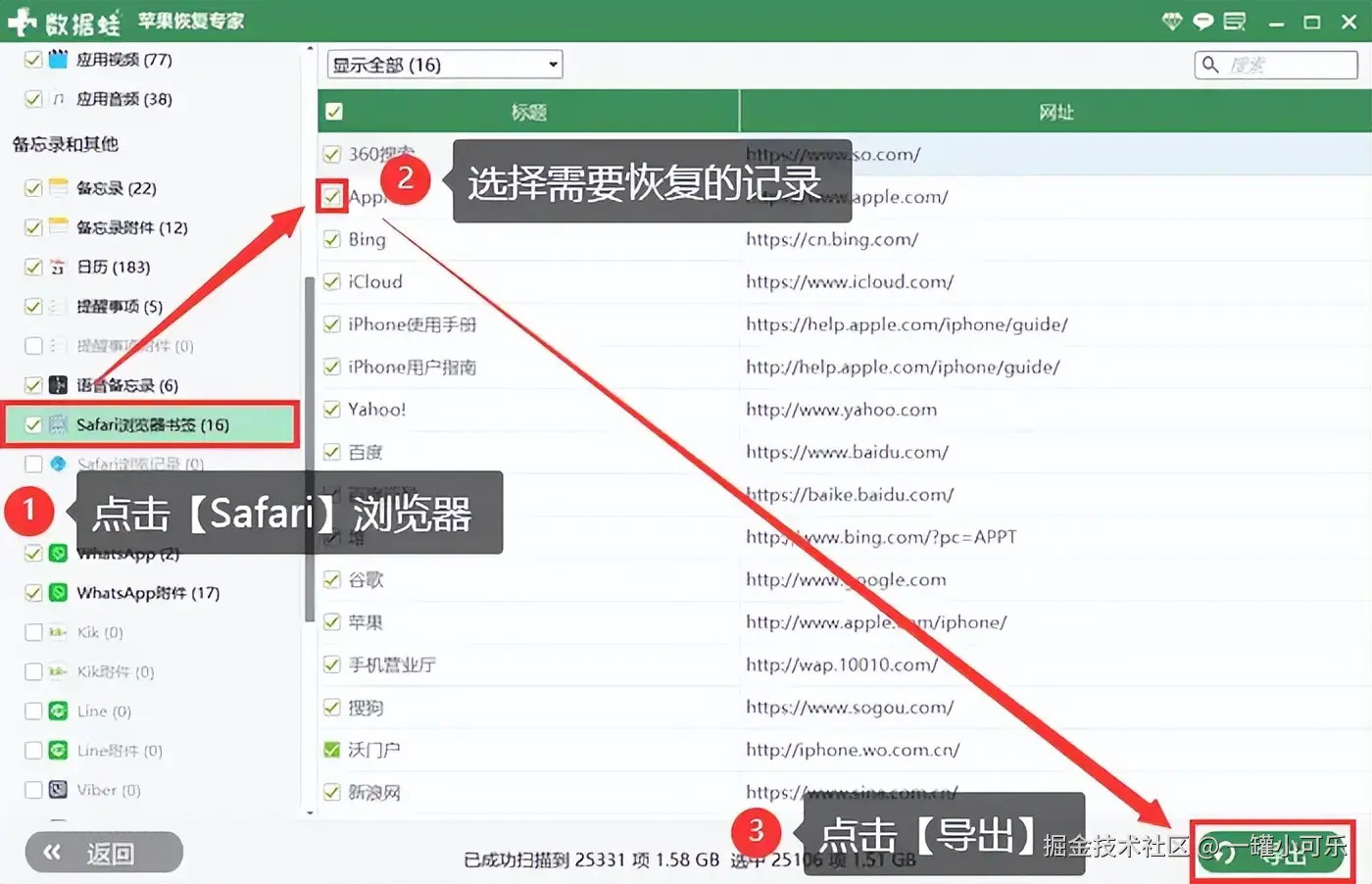The image size is (1372, 884).
Task: Check the Viber (0) category checkbox
Action: click(33, 789)
